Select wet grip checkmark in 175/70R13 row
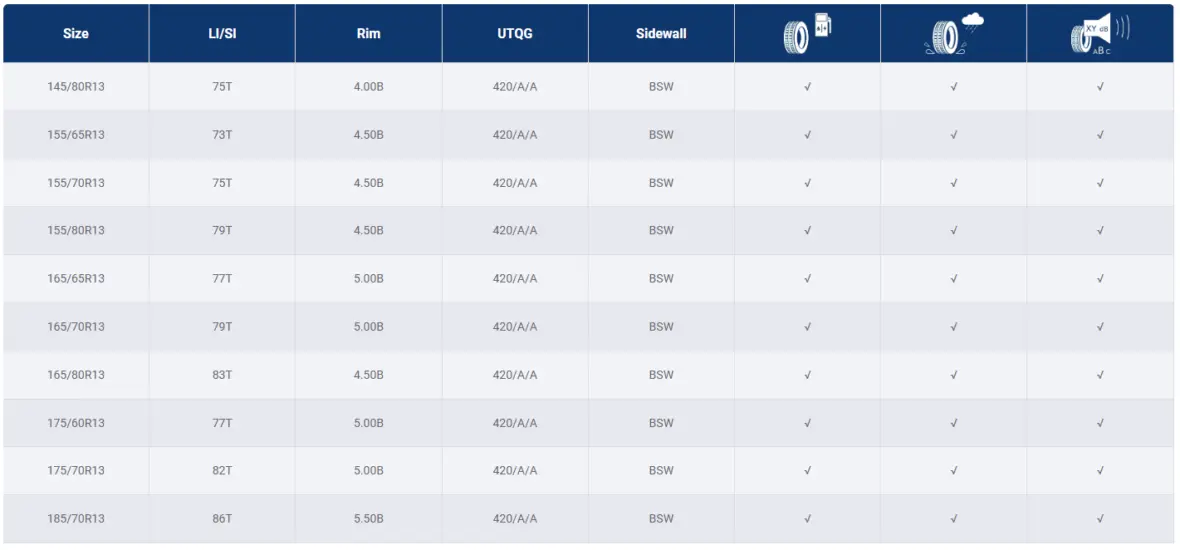 (x=954, y=471)
